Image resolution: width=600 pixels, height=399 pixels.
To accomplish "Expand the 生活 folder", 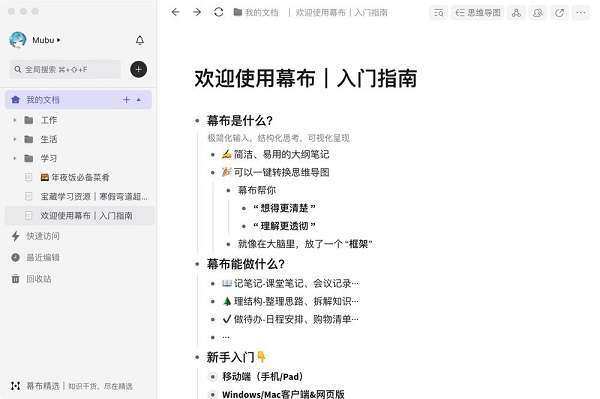I will point(15,139).
